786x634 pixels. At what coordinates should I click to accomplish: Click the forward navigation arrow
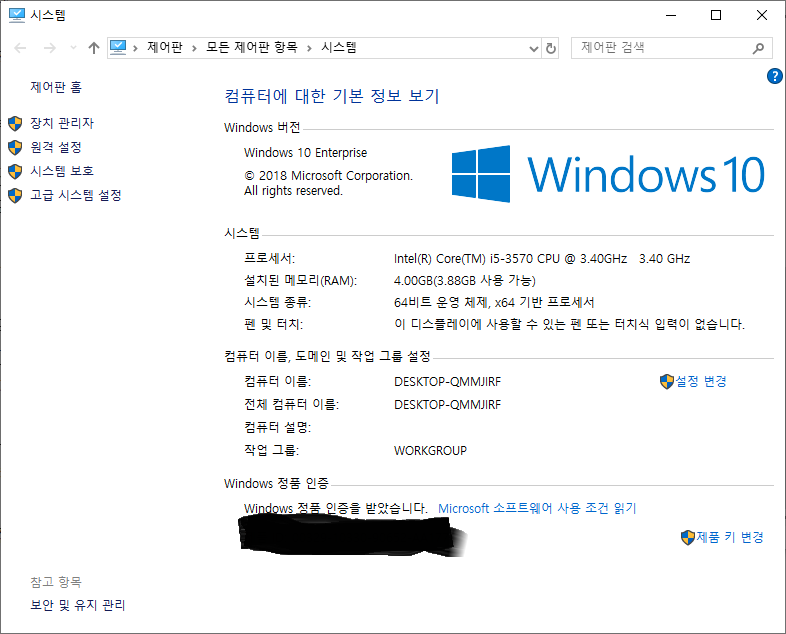[x=50, y=48]
